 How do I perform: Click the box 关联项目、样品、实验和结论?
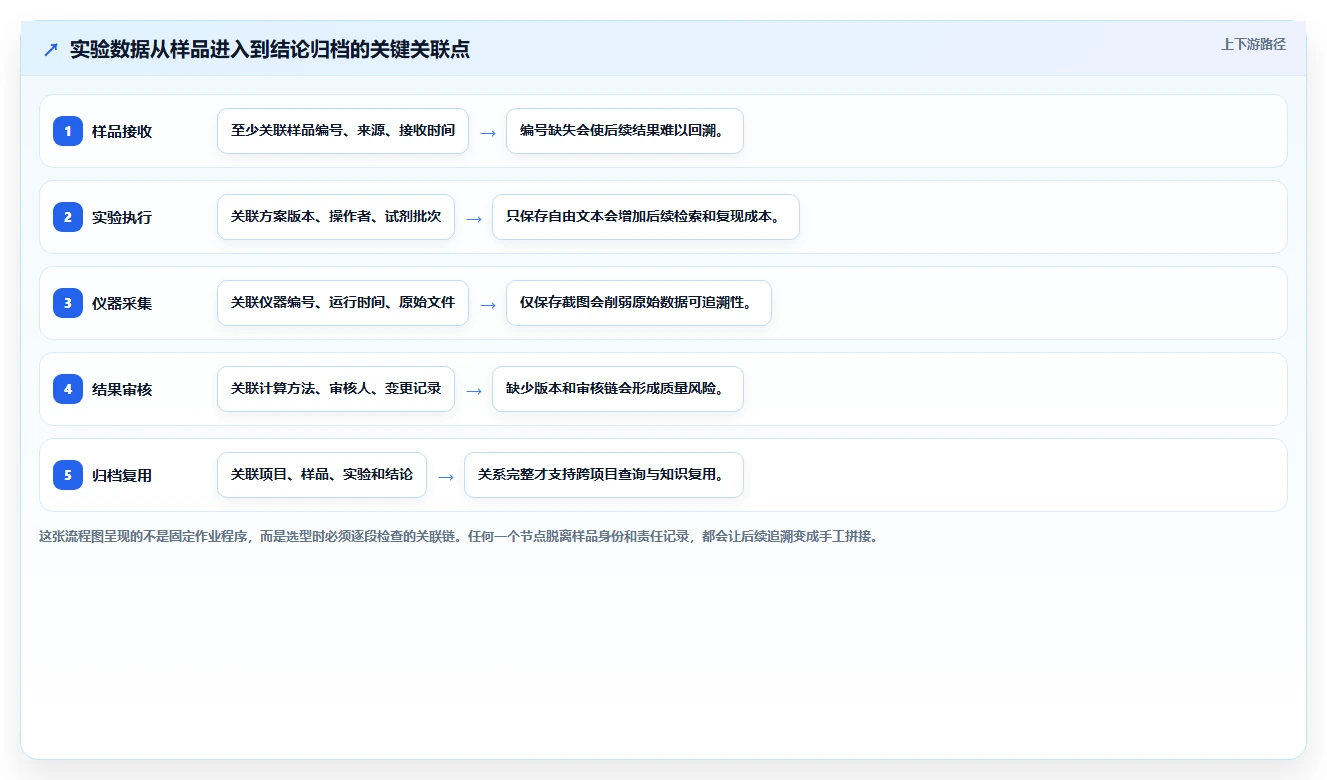click(x=322, y=475)
